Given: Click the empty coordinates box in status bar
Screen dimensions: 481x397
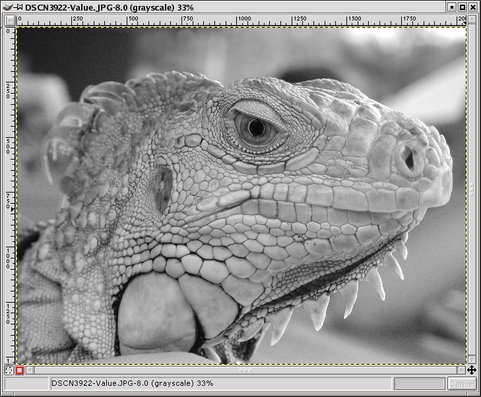Looking at the screenshot, I should [27, 384].
